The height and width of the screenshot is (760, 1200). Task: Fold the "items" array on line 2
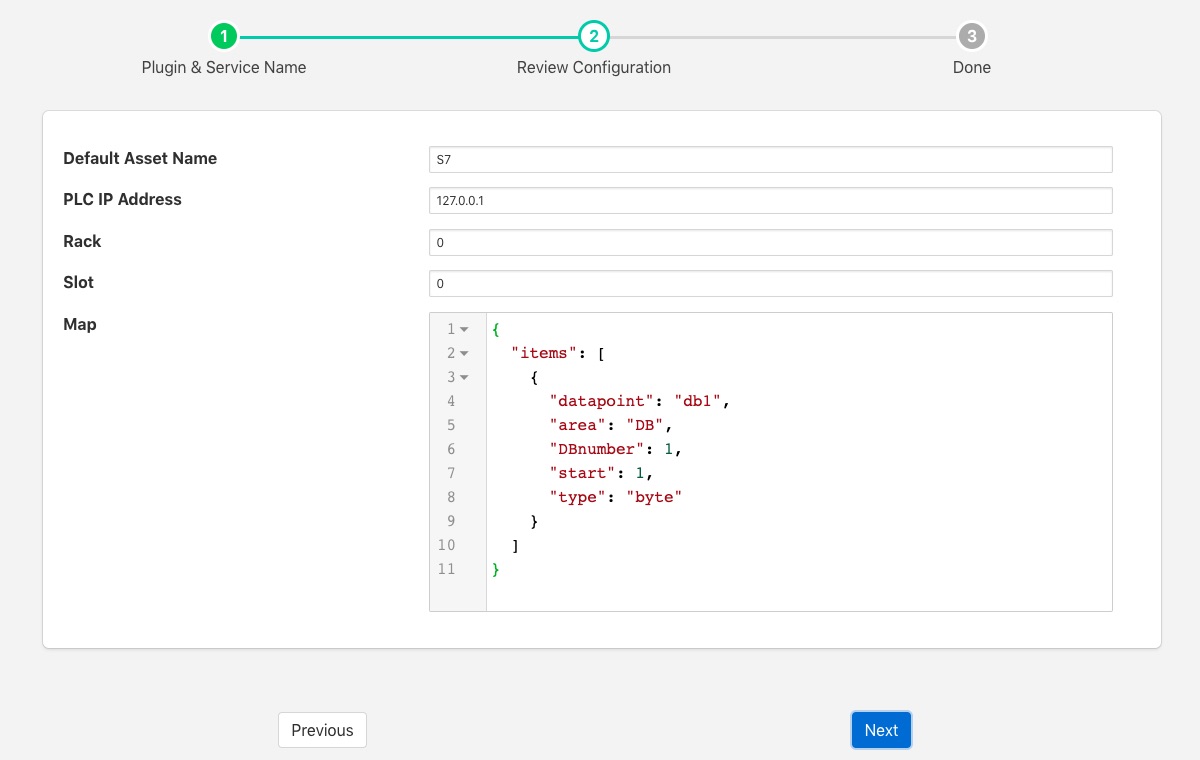464,354
